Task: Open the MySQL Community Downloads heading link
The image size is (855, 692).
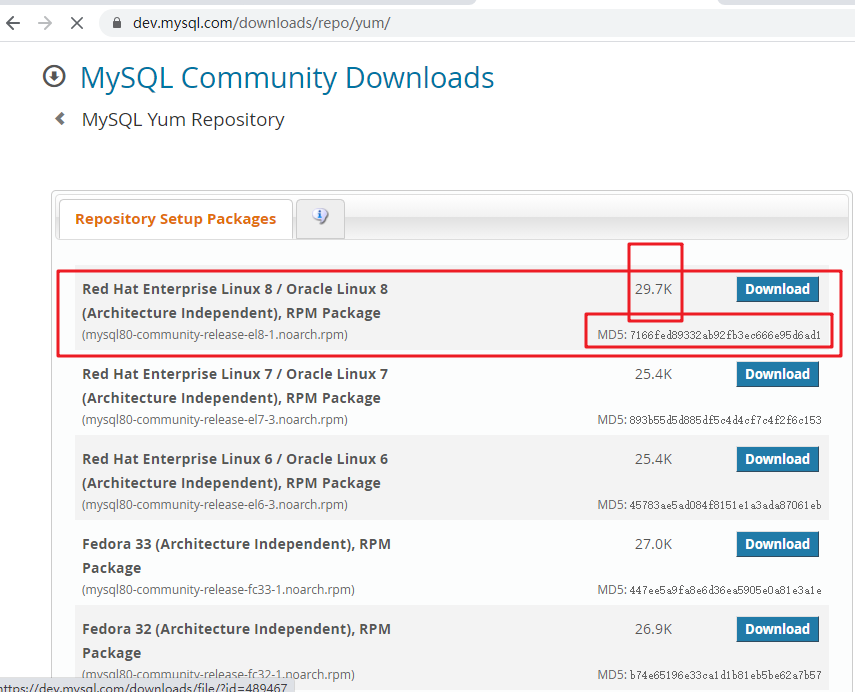Action: coord(287,77)
